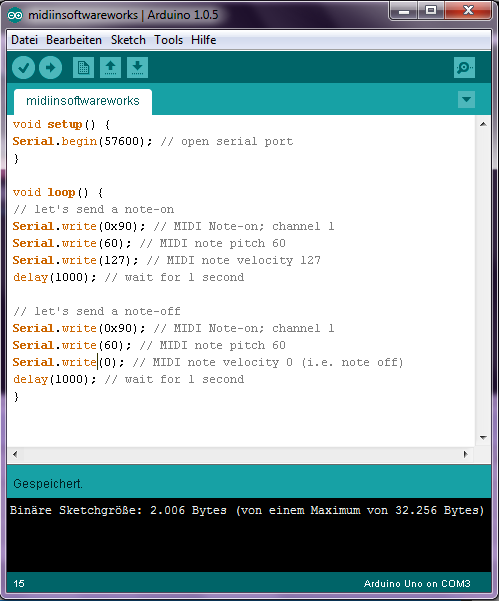Open the tab options dropdown arrow
Image resolution: width=499 pixels, height=601 pixels.
tap(466, 100)
